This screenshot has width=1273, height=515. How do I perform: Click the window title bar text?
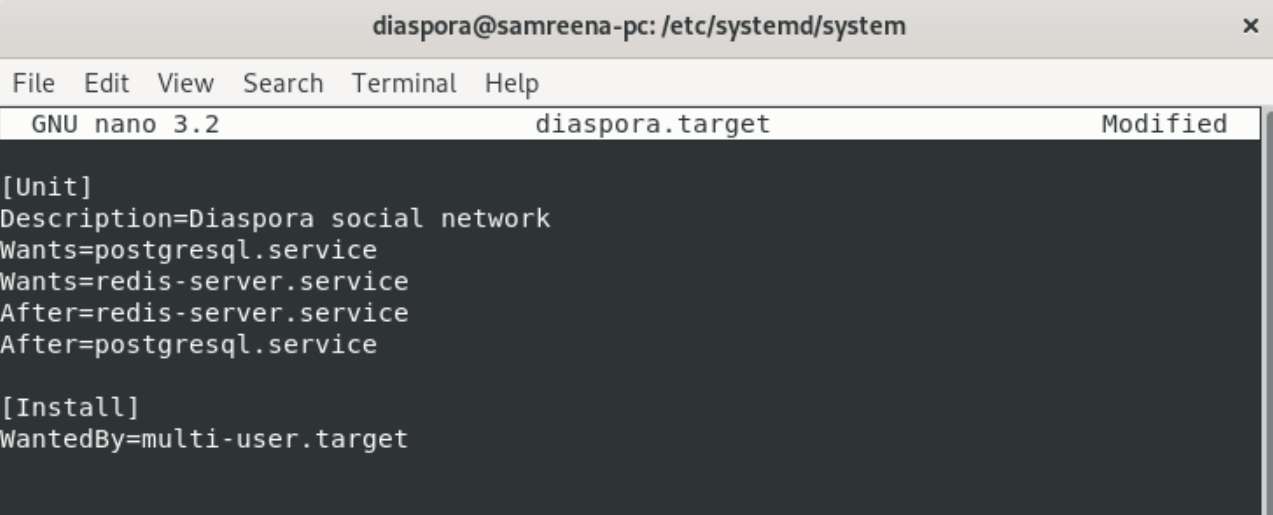639,28
